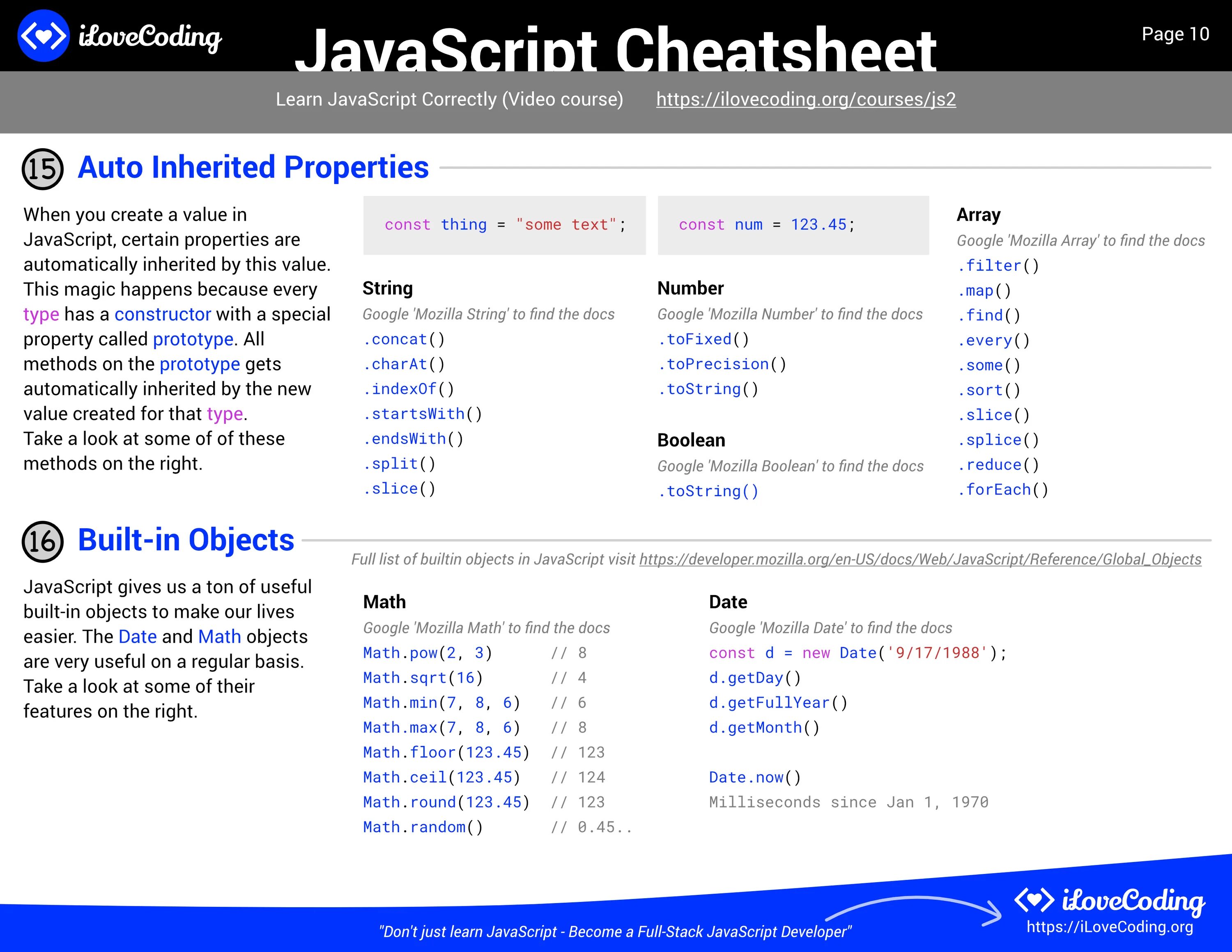Click the iLoveCoding logo in the footer

[x=1110, y=901]
